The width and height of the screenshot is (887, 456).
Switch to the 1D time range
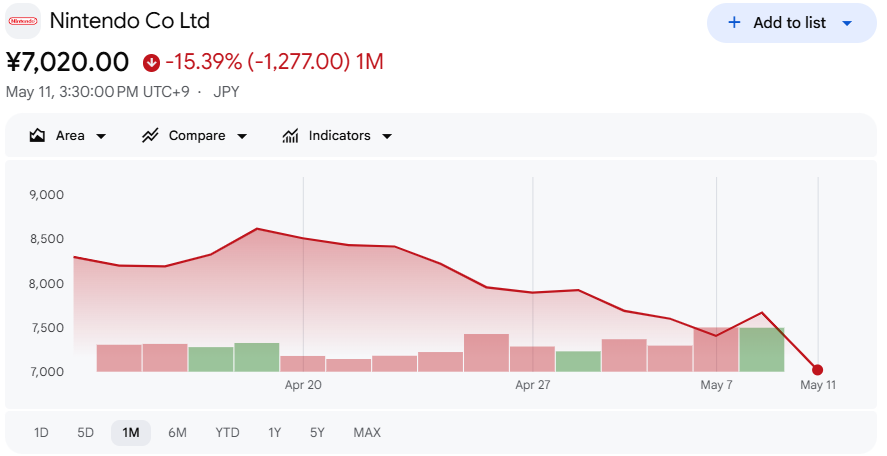[x=41, y=433]
